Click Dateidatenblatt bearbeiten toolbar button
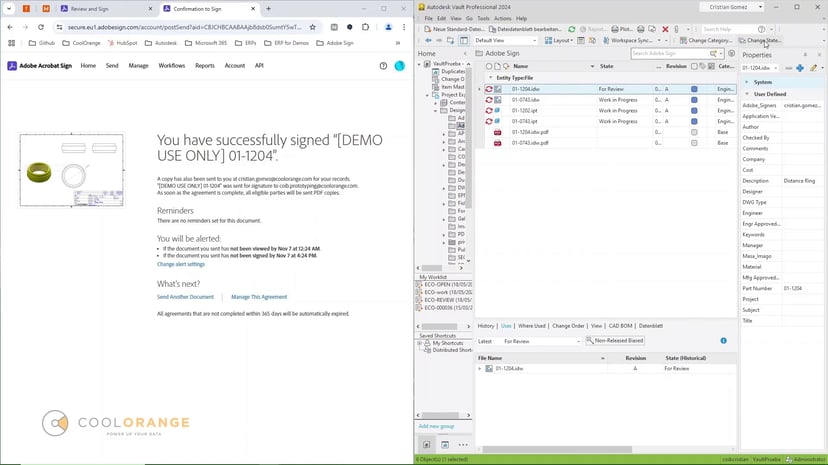The image size is (828, 465). tap(525, 29)
